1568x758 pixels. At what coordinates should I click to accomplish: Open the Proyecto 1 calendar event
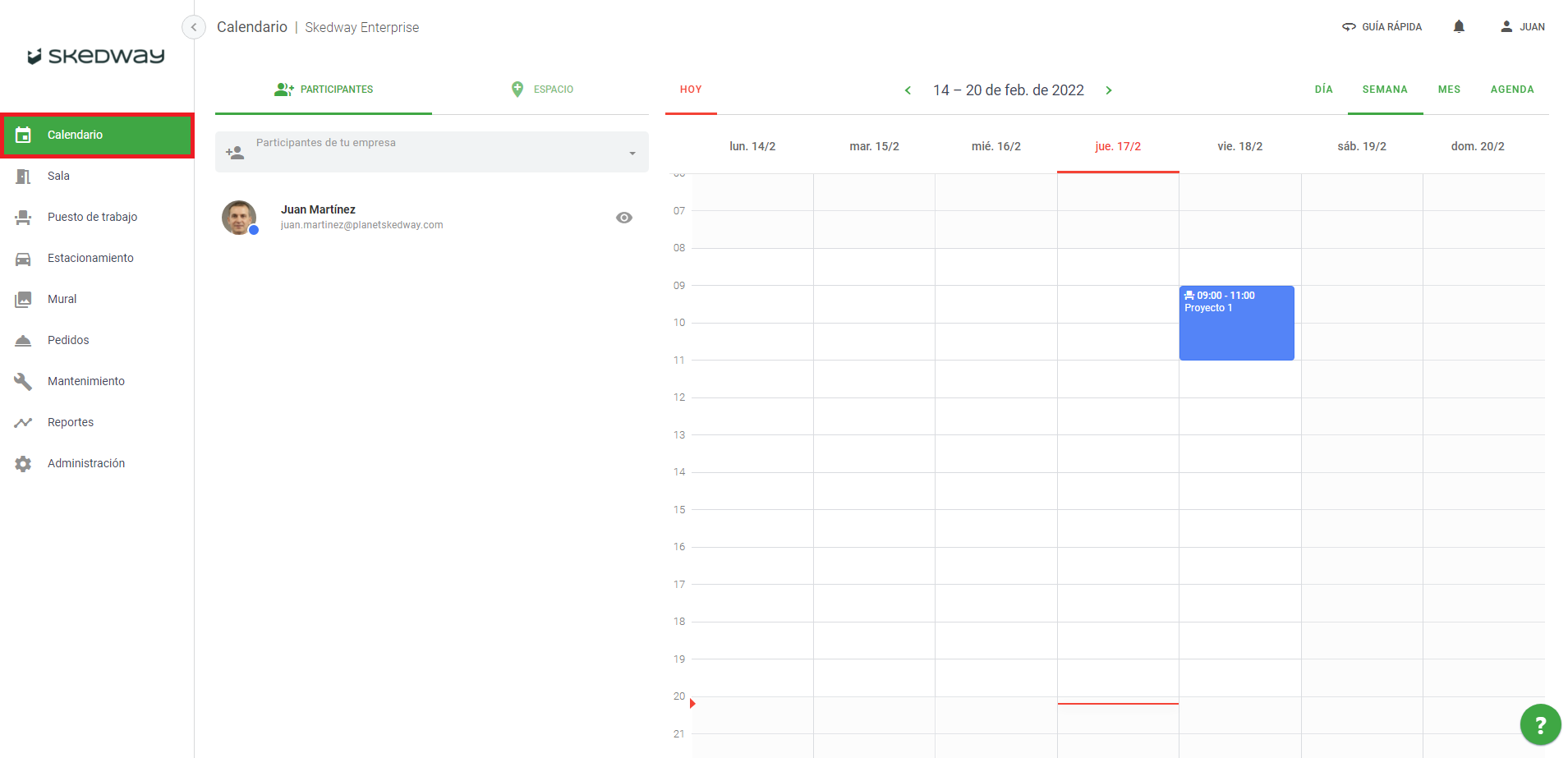pos(1236,324)
